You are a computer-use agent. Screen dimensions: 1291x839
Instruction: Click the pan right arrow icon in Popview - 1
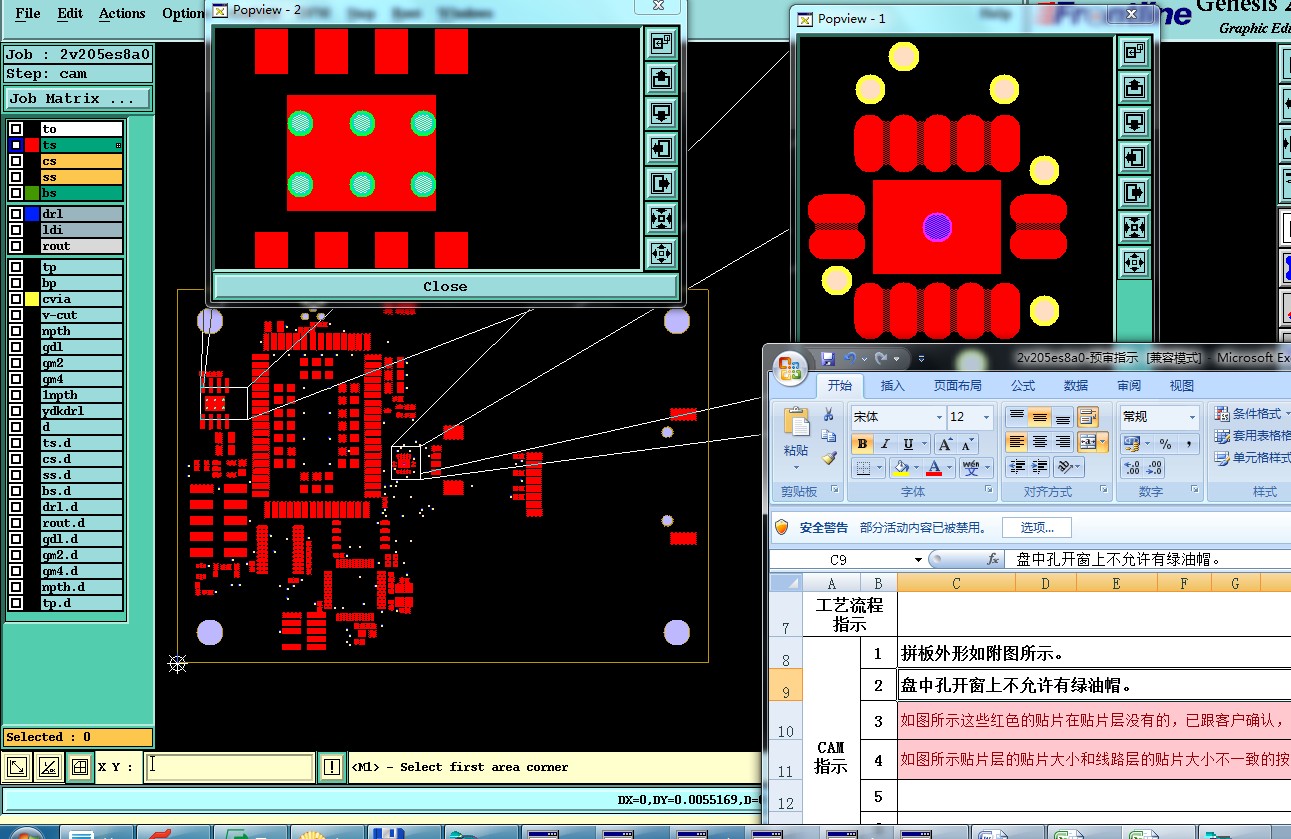click(1134, 193)
